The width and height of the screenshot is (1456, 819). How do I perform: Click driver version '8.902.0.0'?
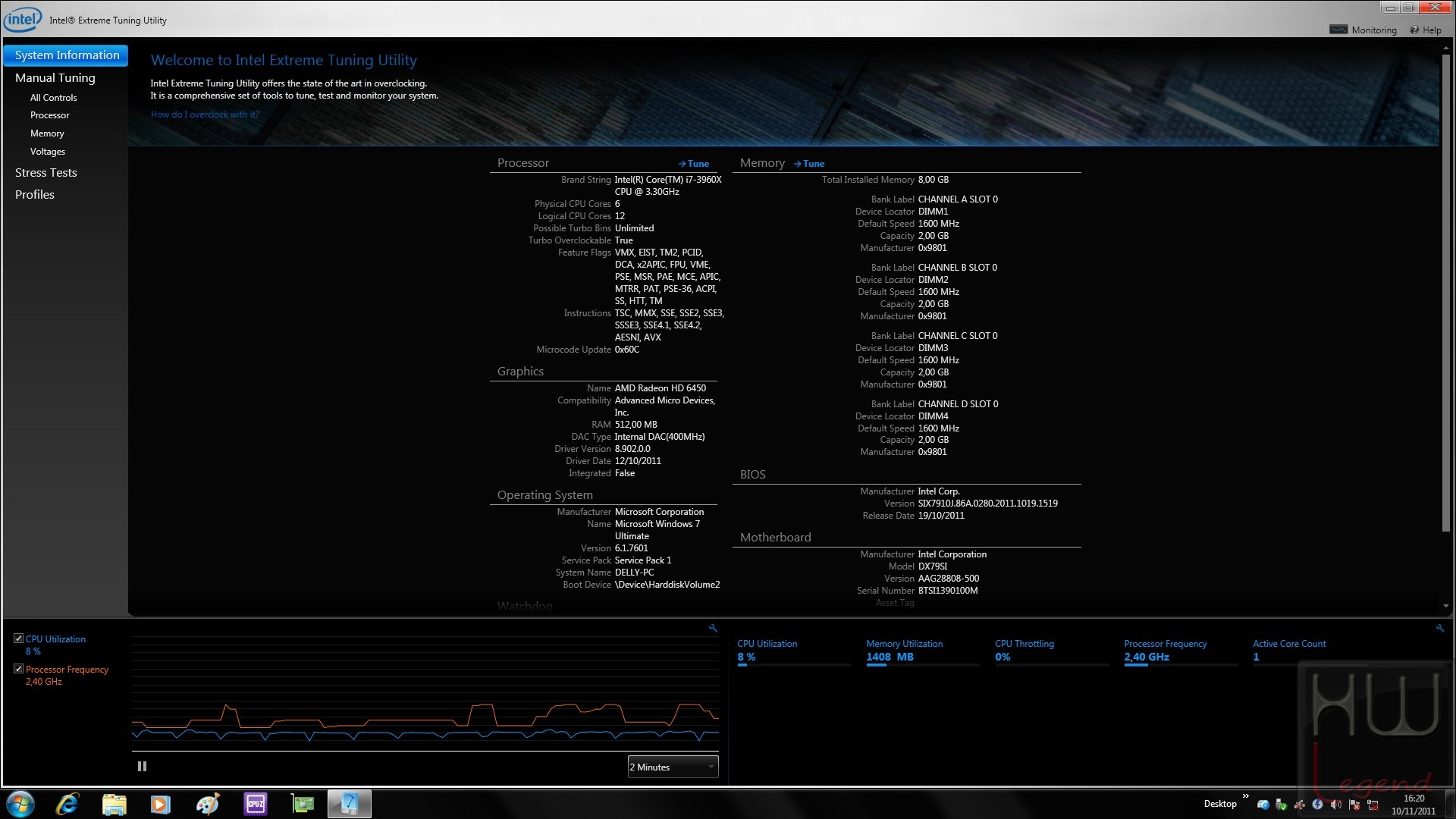[632, 449]
